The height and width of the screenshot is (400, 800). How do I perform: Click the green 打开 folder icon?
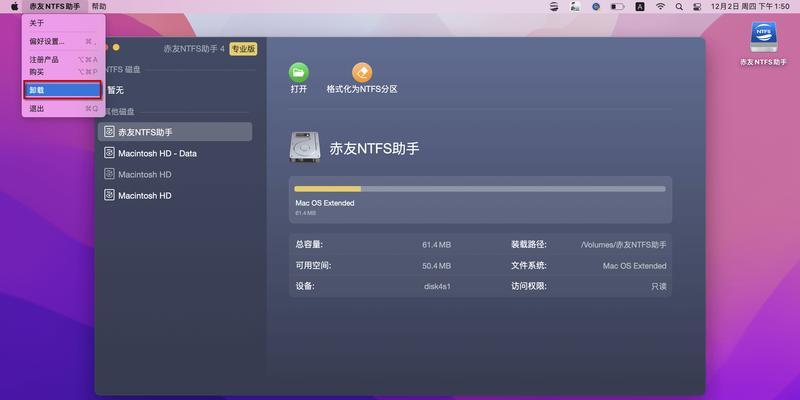tap(298, 72)
